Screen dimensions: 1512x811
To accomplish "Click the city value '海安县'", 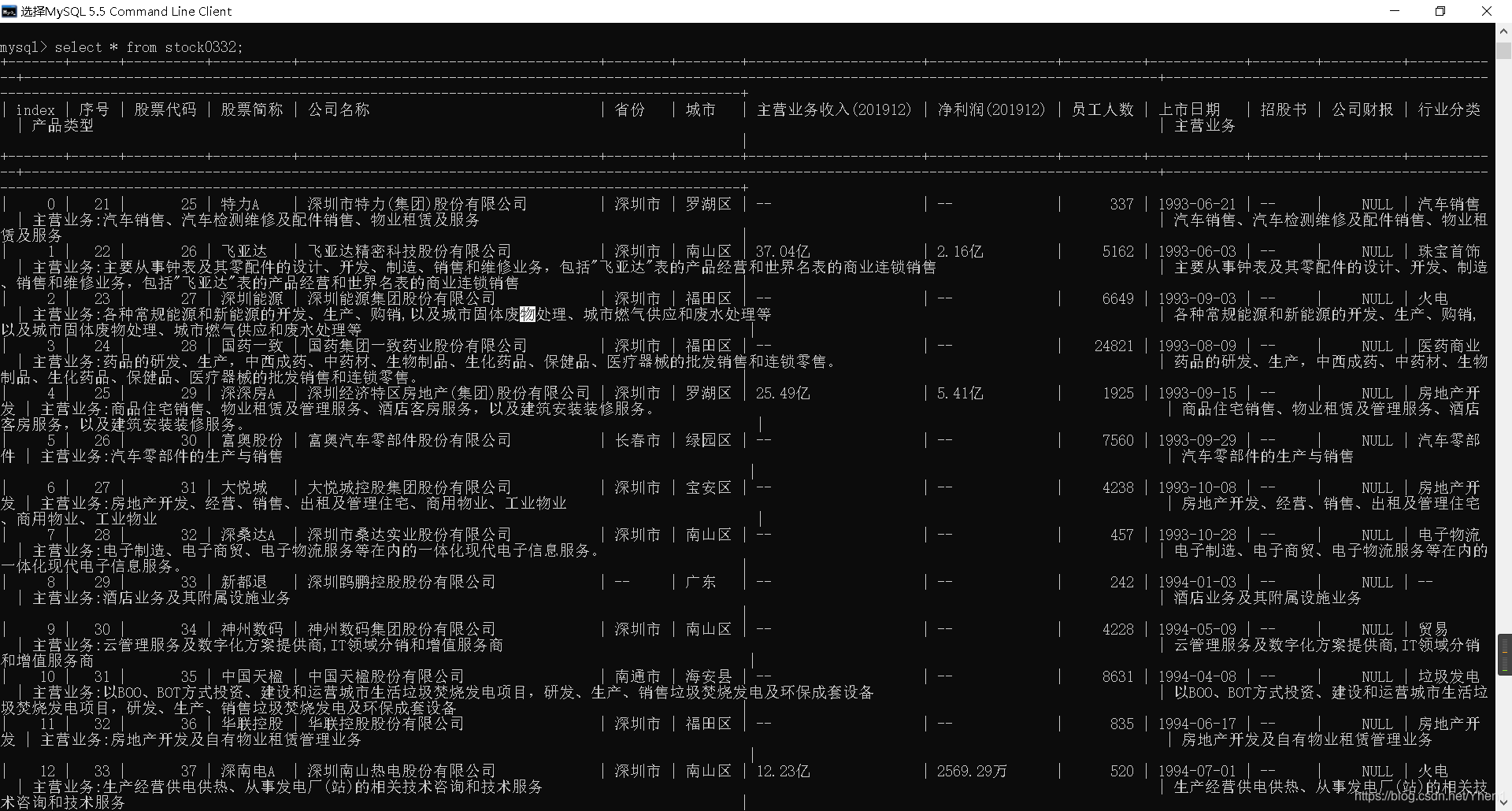I will coord(708,676).
